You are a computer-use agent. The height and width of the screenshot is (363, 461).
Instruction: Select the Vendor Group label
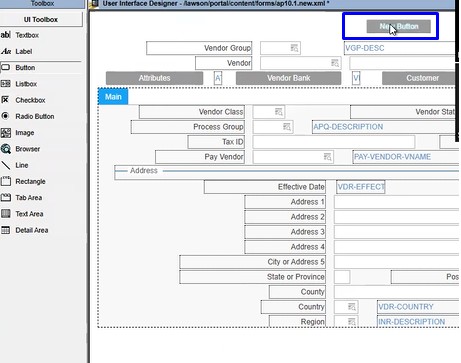tap(199, 48)
